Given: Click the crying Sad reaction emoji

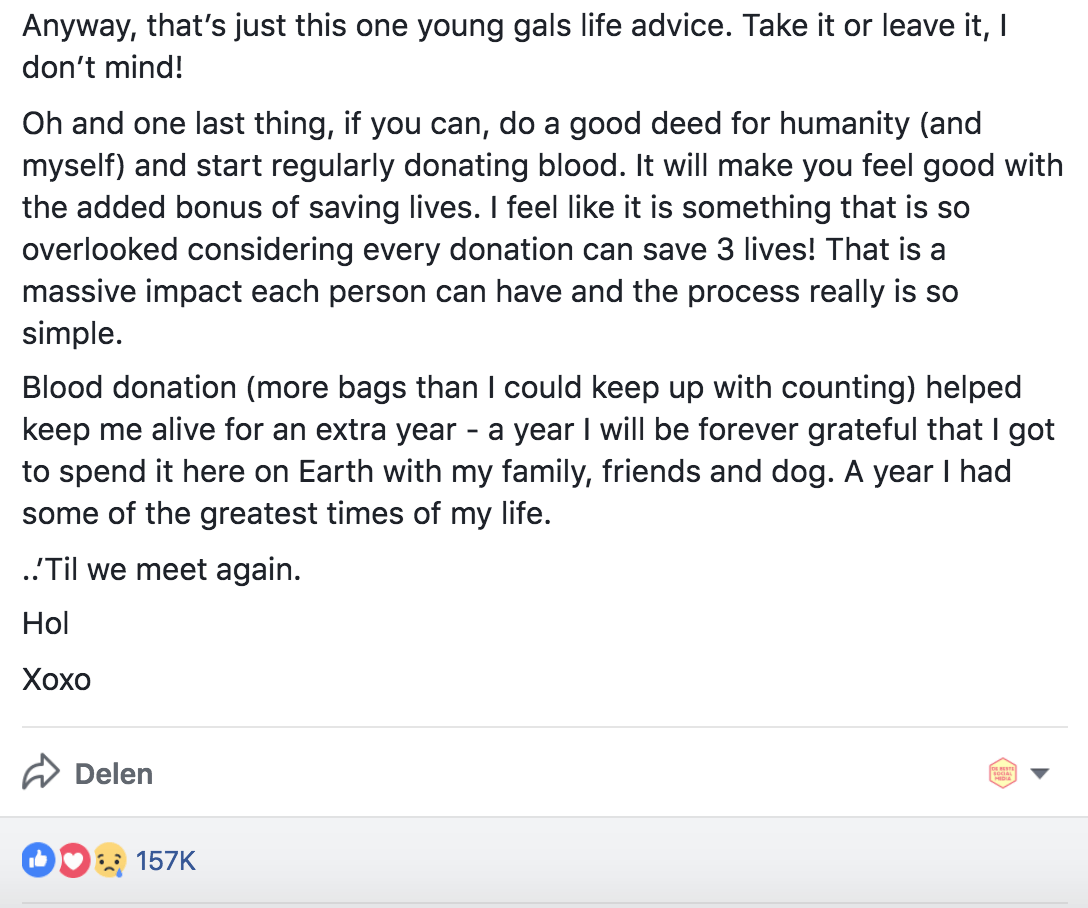Looking at the screenshot, I should [109, 859].
